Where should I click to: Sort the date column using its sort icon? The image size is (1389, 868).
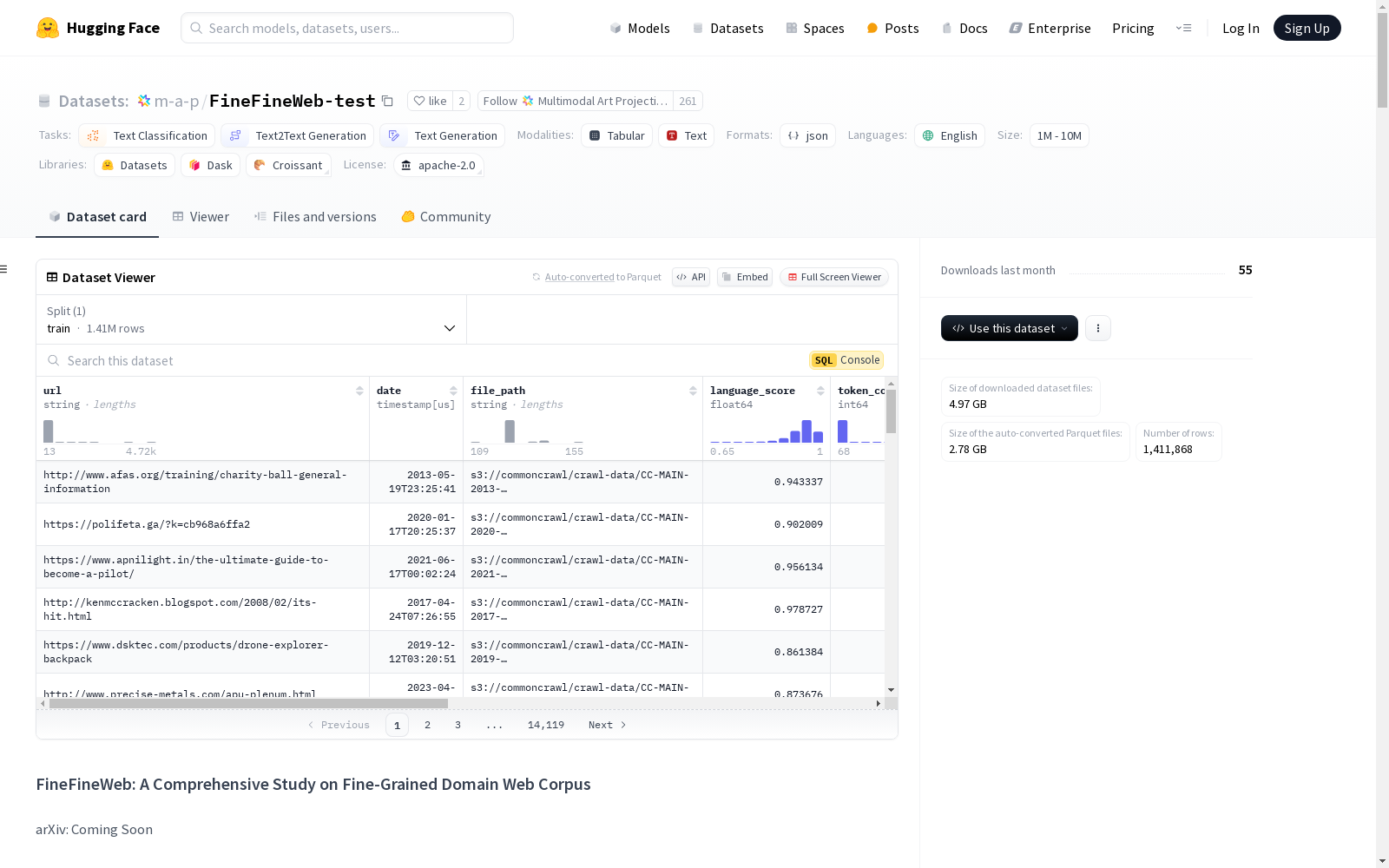[x=453, y=391]
